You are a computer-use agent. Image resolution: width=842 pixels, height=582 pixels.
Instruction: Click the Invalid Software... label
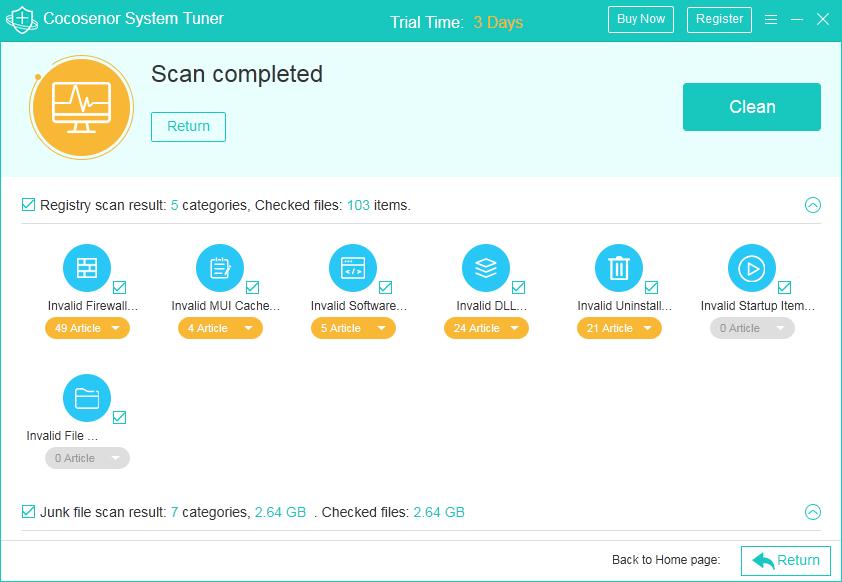click(359, 305)
